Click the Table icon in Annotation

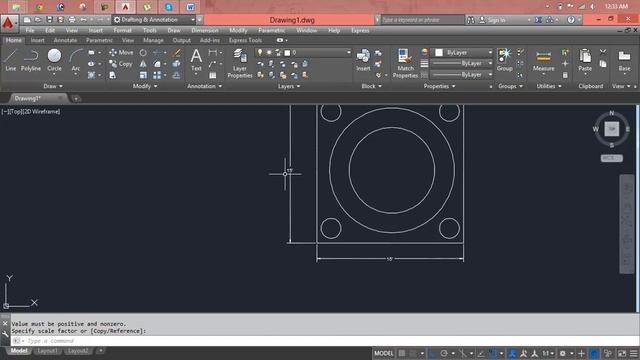coord(213,75)
